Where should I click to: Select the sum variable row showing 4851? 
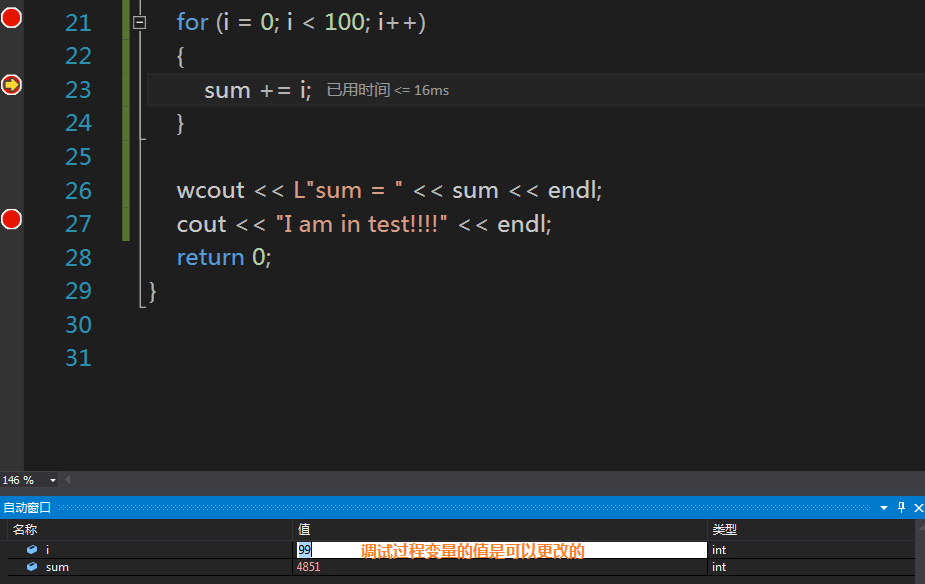[150, 567]
